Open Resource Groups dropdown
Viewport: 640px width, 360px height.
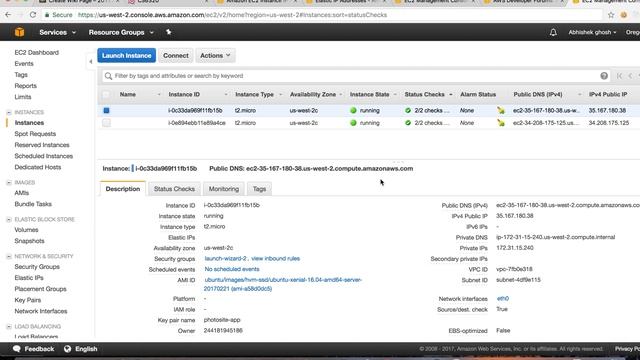pyautogui.click(x=121, y=32)
